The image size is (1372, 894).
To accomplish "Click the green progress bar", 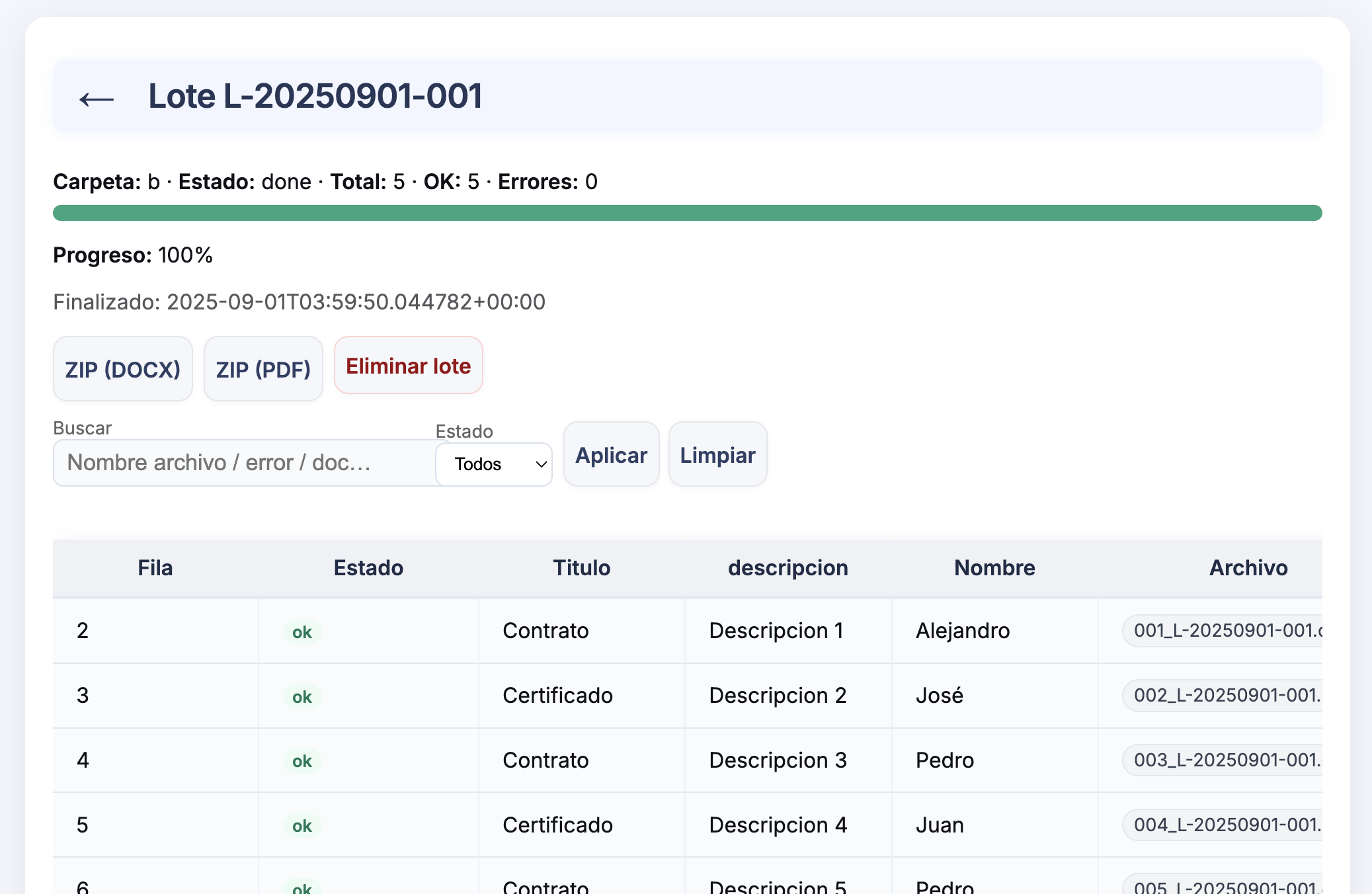I will pos(688,213).
